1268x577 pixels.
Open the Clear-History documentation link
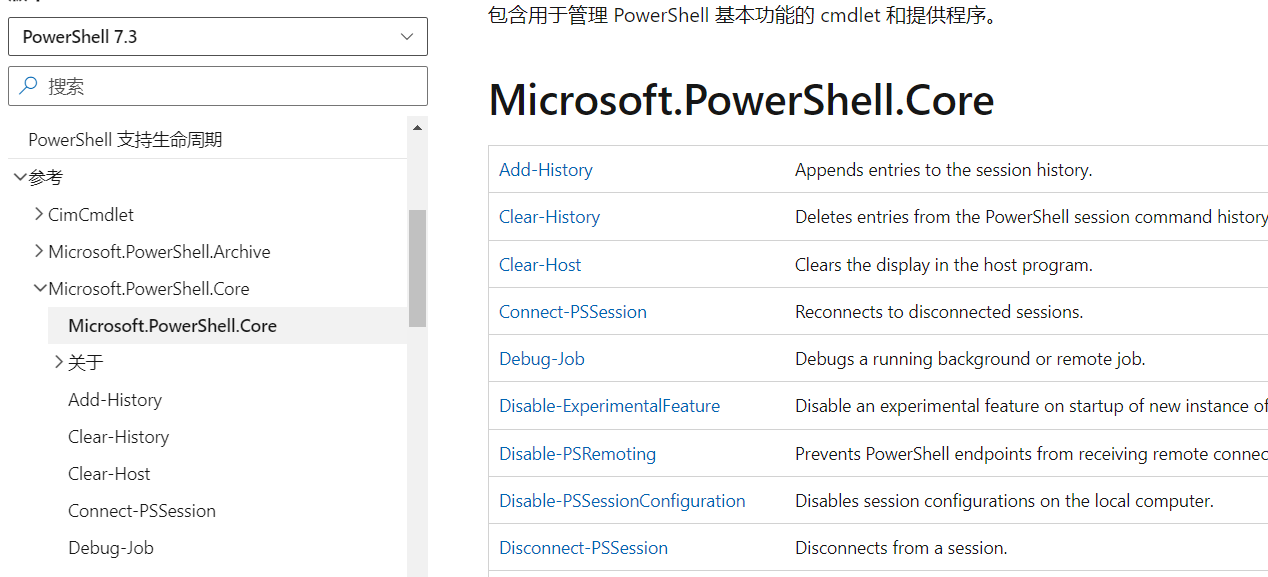click(x=549, y=216)
